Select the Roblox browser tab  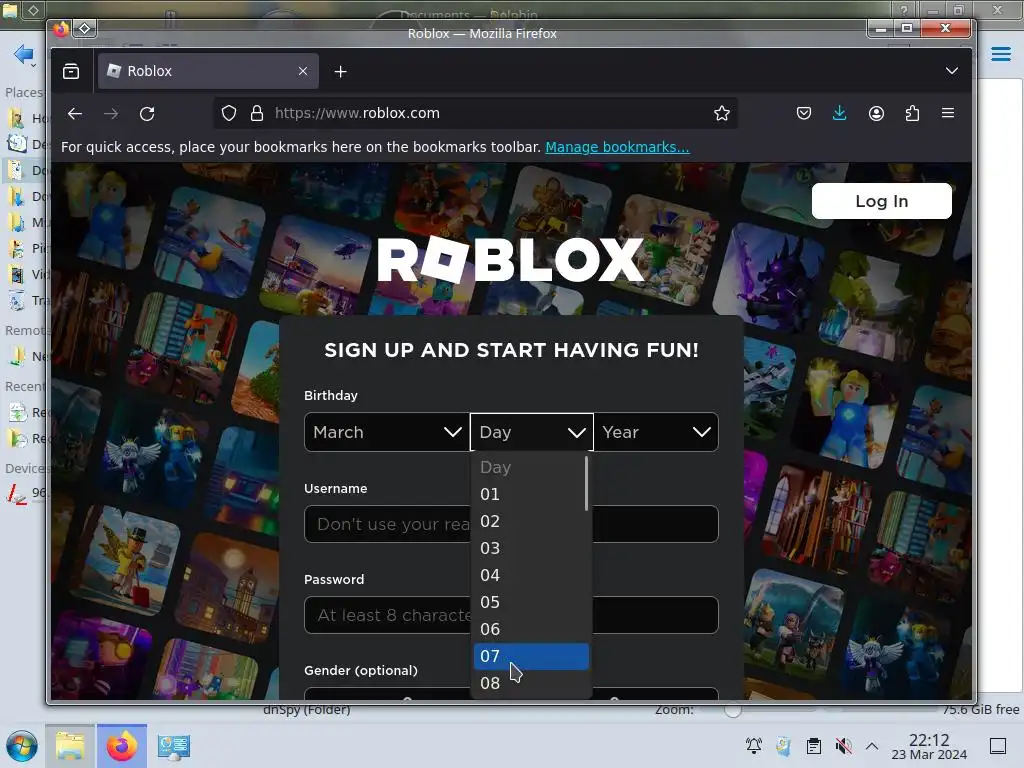(208, 71)
